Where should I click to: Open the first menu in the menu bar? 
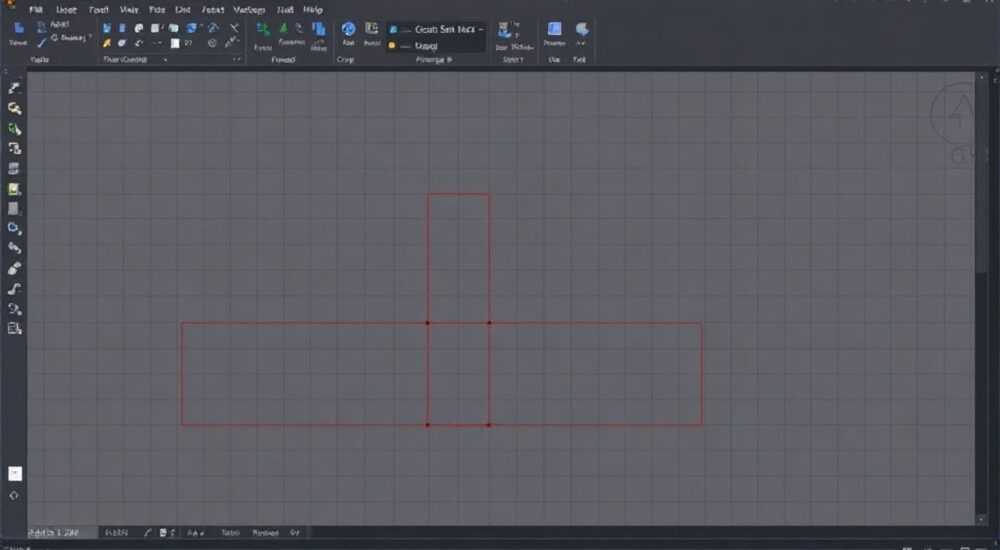[36, 10]
